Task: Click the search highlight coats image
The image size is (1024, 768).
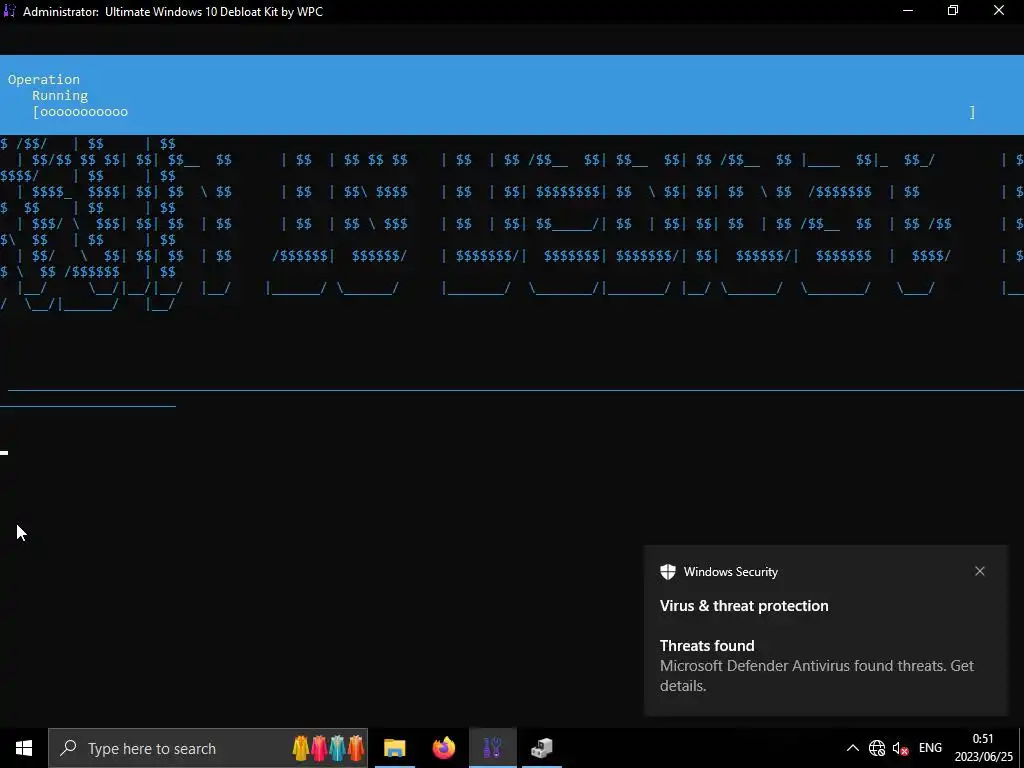Action: [x=328, y=748]
